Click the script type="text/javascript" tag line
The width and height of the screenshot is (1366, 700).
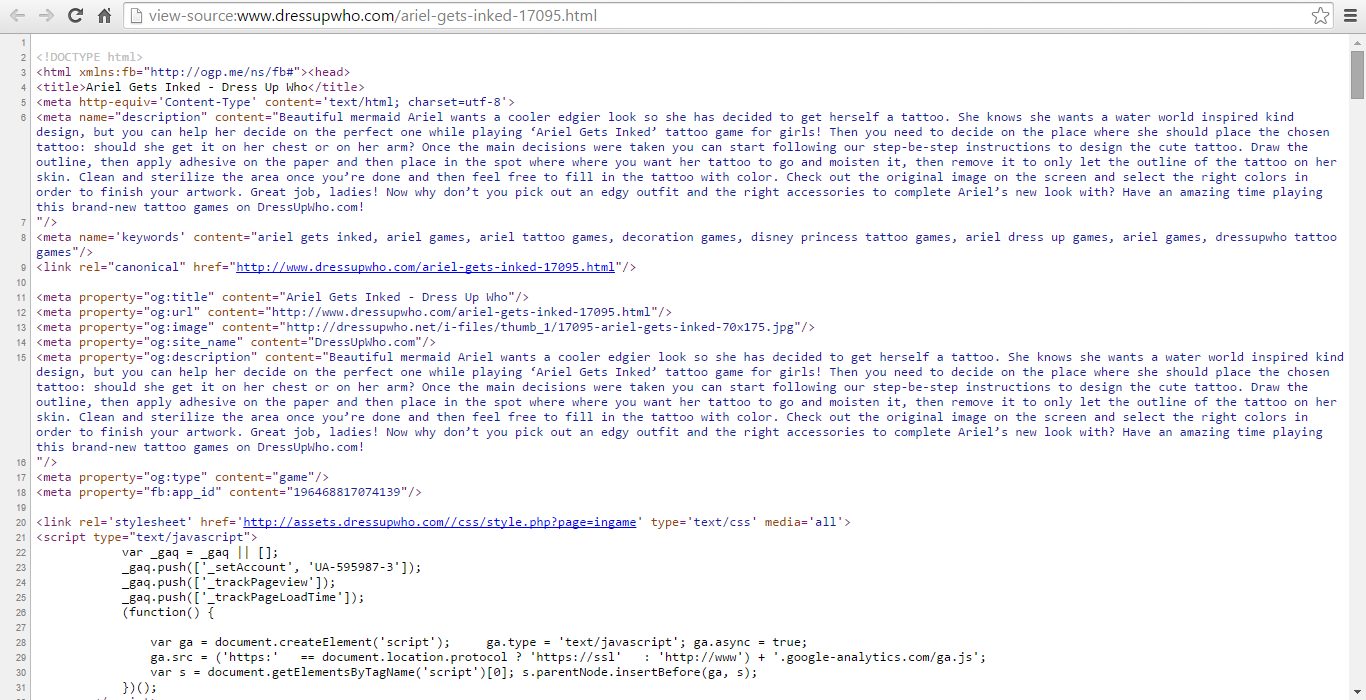pos(147,537)
